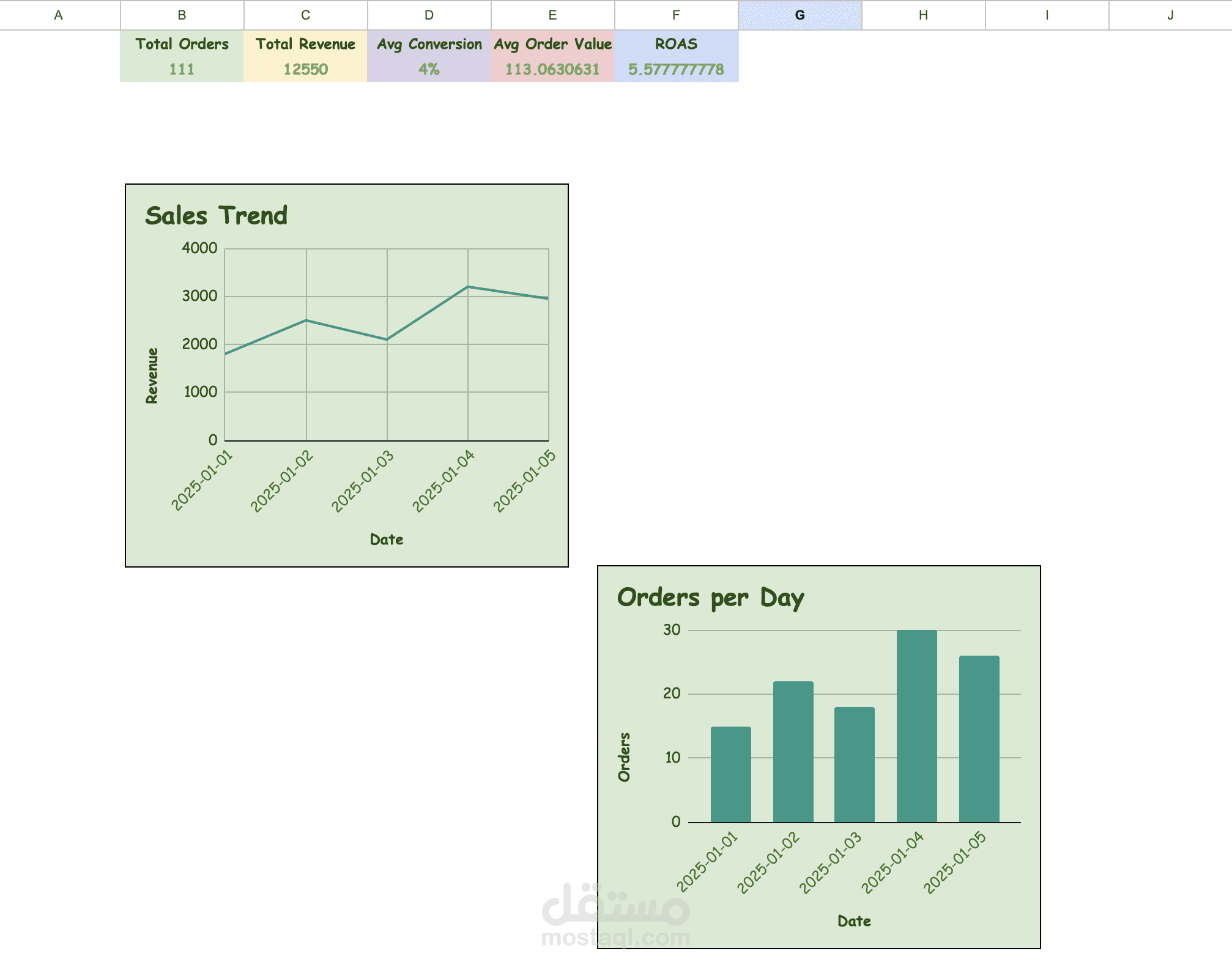Click the 2025-01-02 label in Sales Trend chart
The width and height of the screenshot is (1232, 970).
282,481
